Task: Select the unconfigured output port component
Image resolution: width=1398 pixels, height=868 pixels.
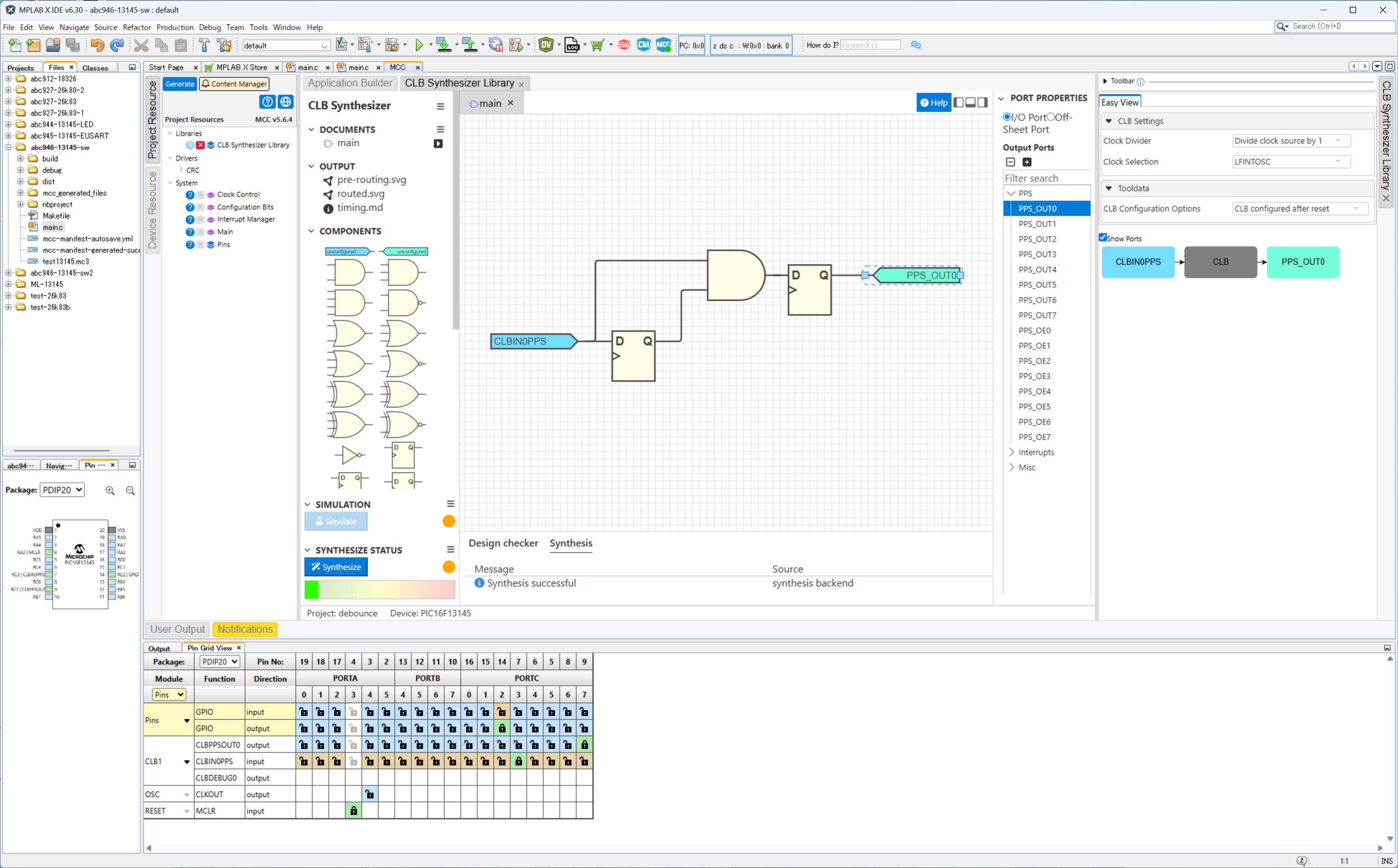Action: tap(404, 251)
